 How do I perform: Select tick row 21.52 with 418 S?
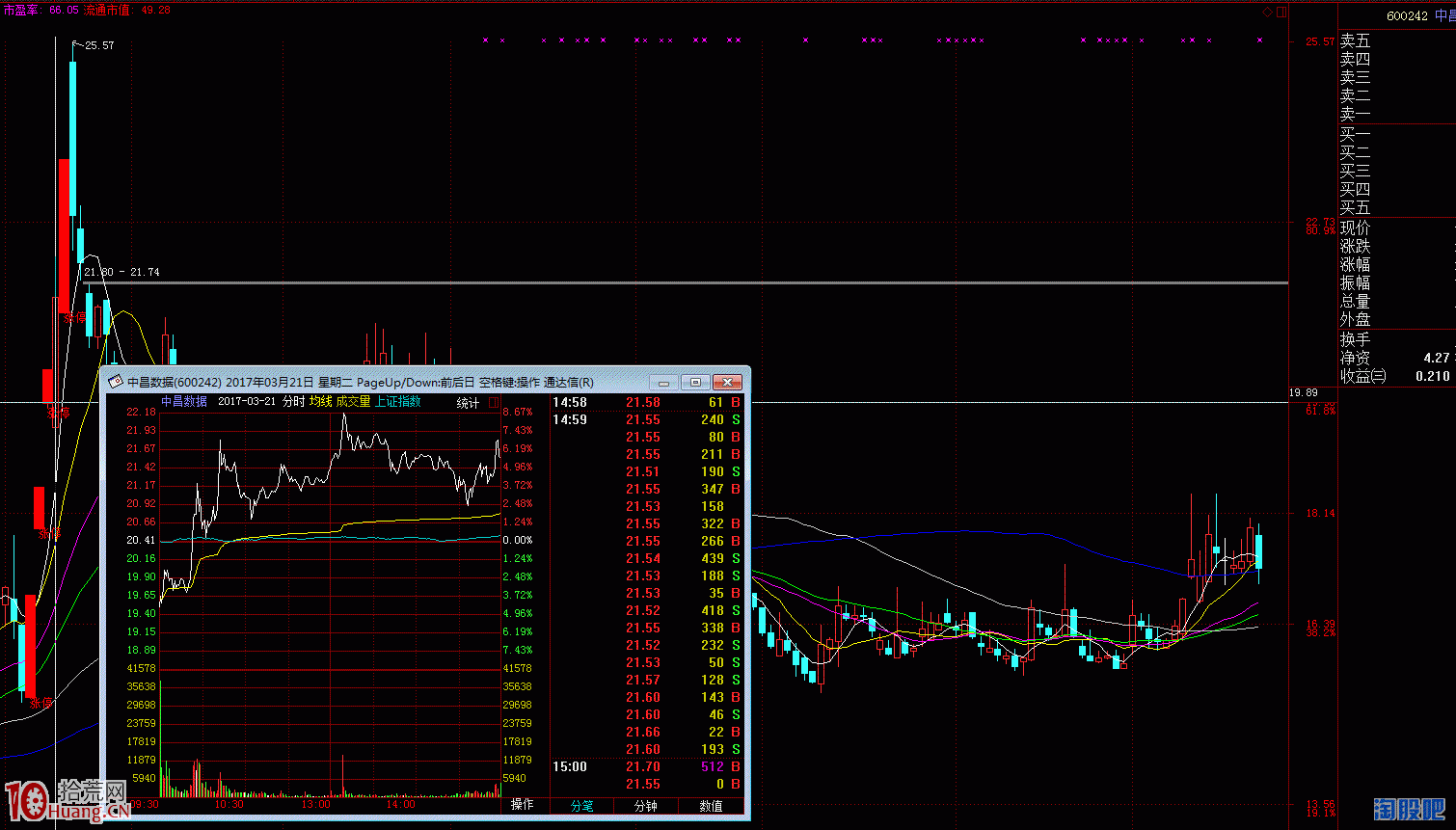coord(647,611)
